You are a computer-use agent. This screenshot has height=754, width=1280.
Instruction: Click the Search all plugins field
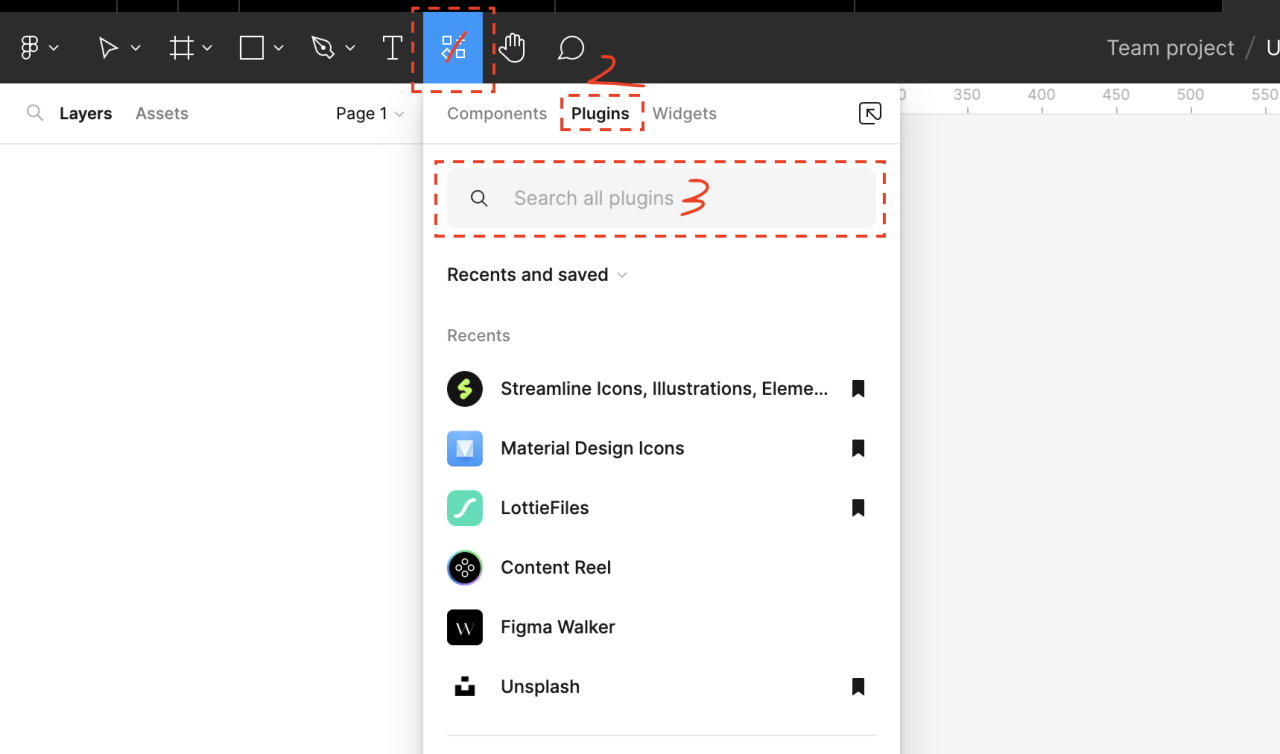[x=661, y=198]
